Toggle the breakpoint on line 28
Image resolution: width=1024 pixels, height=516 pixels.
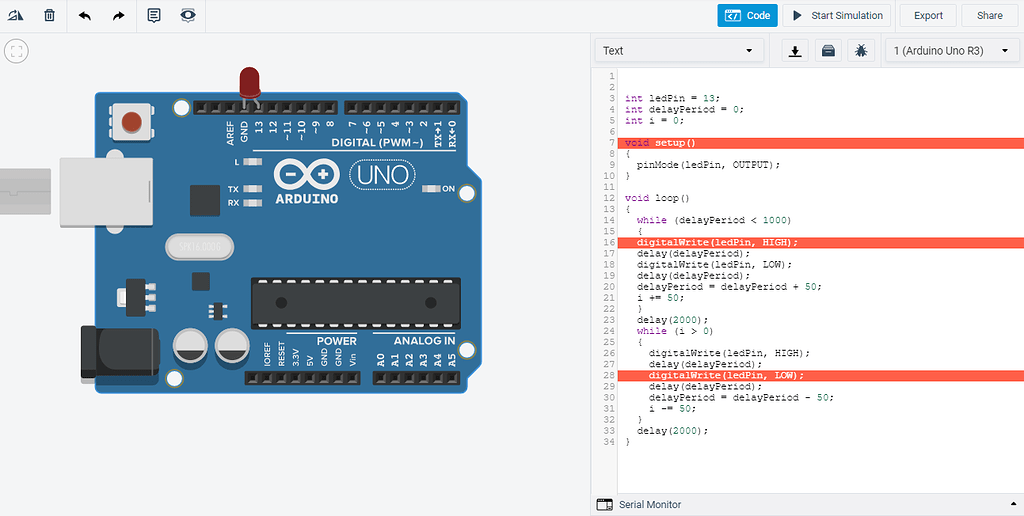pos(609,376)
